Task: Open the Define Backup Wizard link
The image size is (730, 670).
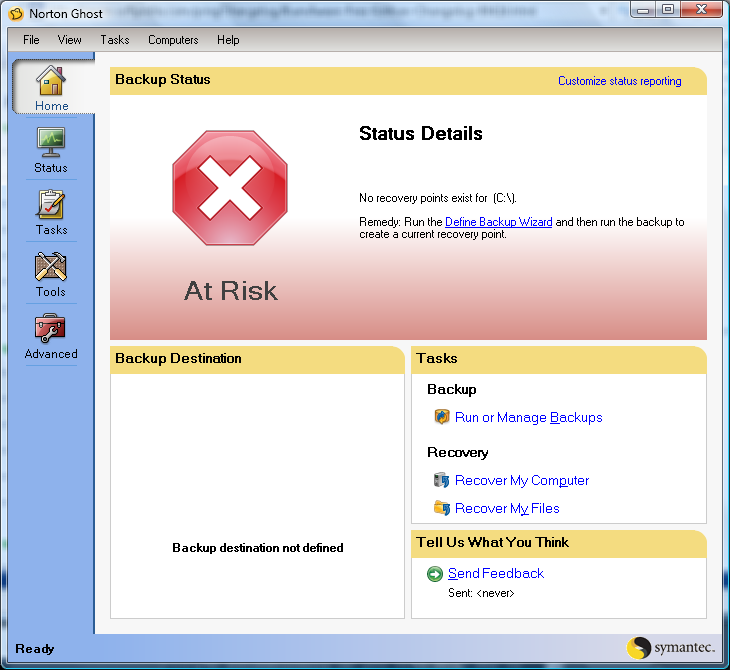Action: tap(499, 222)
